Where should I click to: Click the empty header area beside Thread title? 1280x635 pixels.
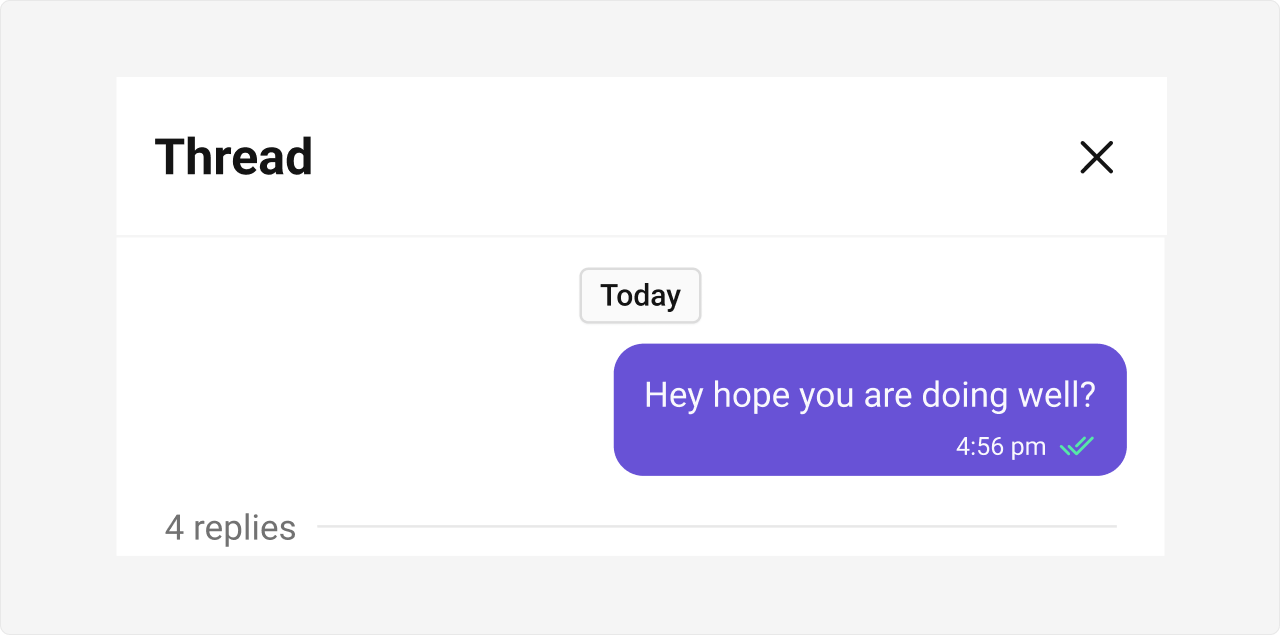690,157
